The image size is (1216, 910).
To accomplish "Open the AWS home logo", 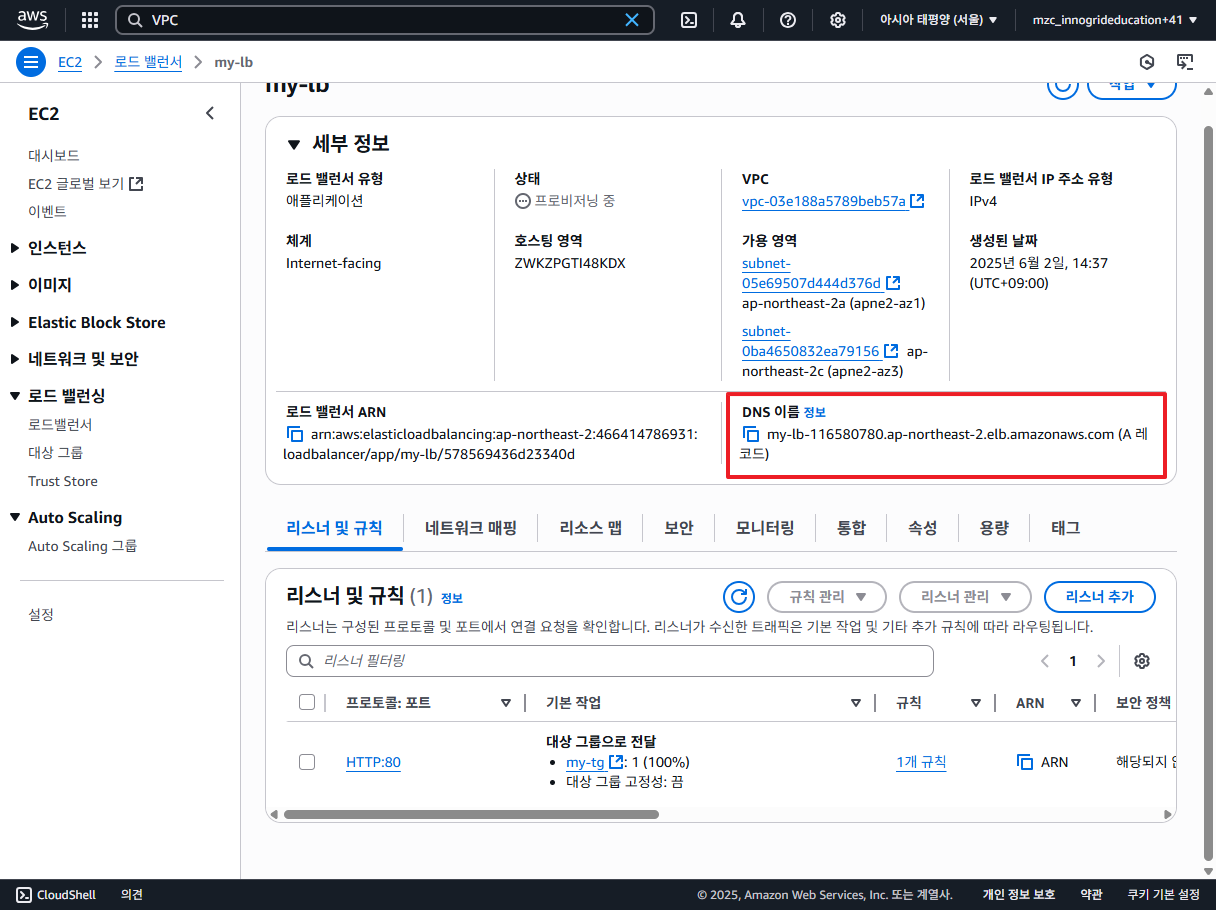I will [x=32, y=19].
